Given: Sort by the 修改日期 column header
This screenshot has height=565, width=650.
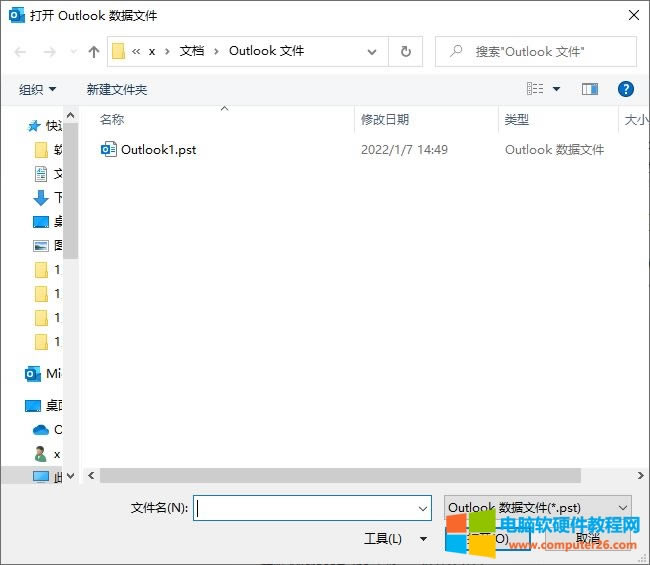Looking at the screenshot, I should (385, 120).
